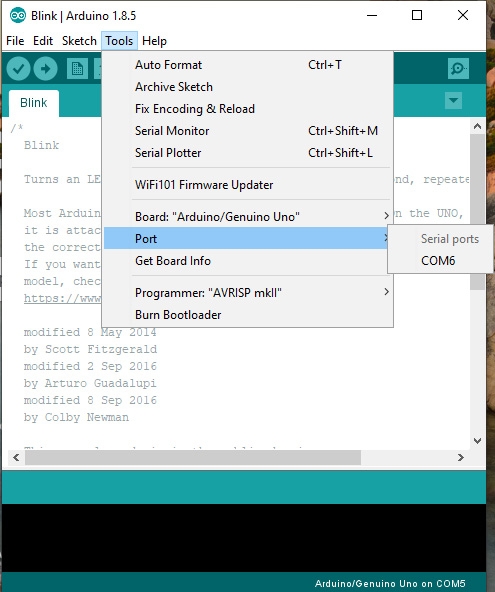Screen dimensions: 495x592
Task: Open Serial Plotter from menu
Action: (x=248, y=153)
